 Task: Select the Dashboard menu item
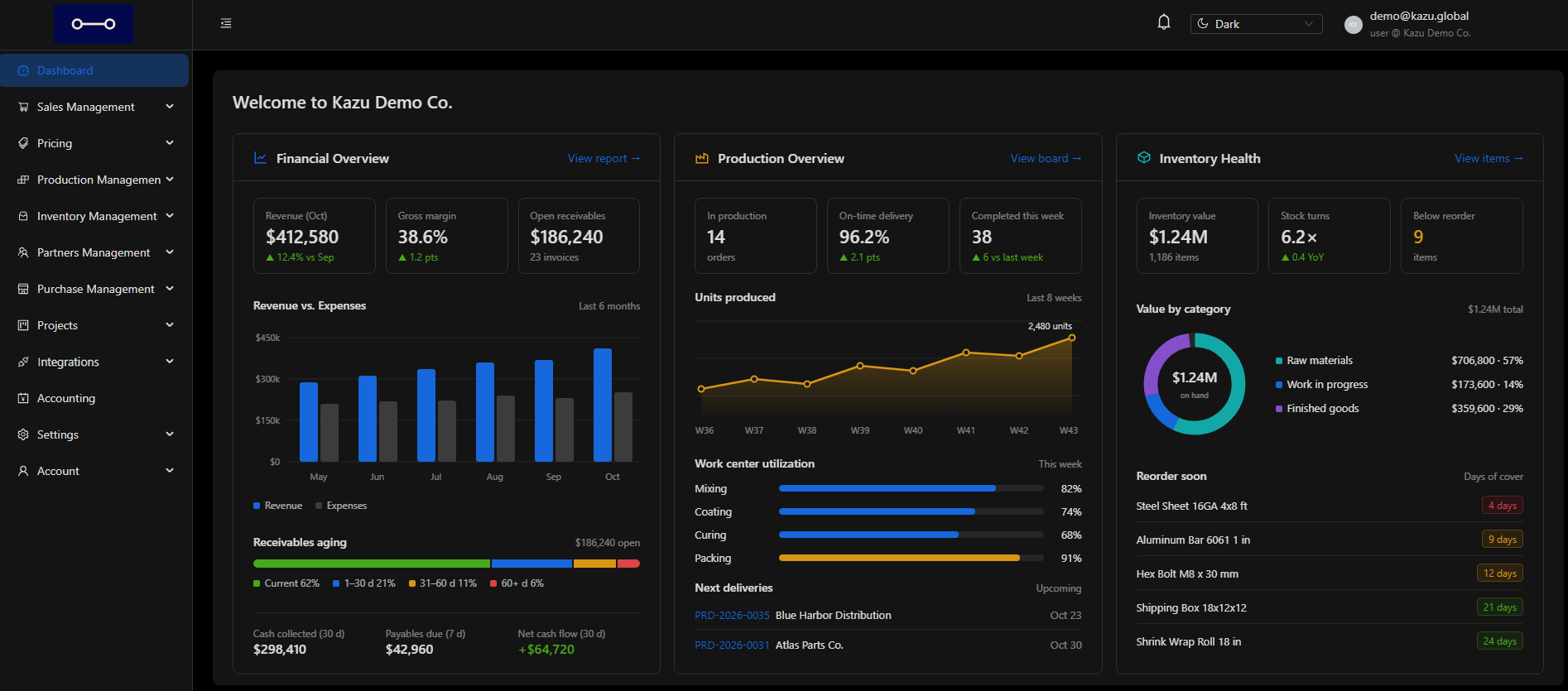pyautogui.click(x=94, y=70)
